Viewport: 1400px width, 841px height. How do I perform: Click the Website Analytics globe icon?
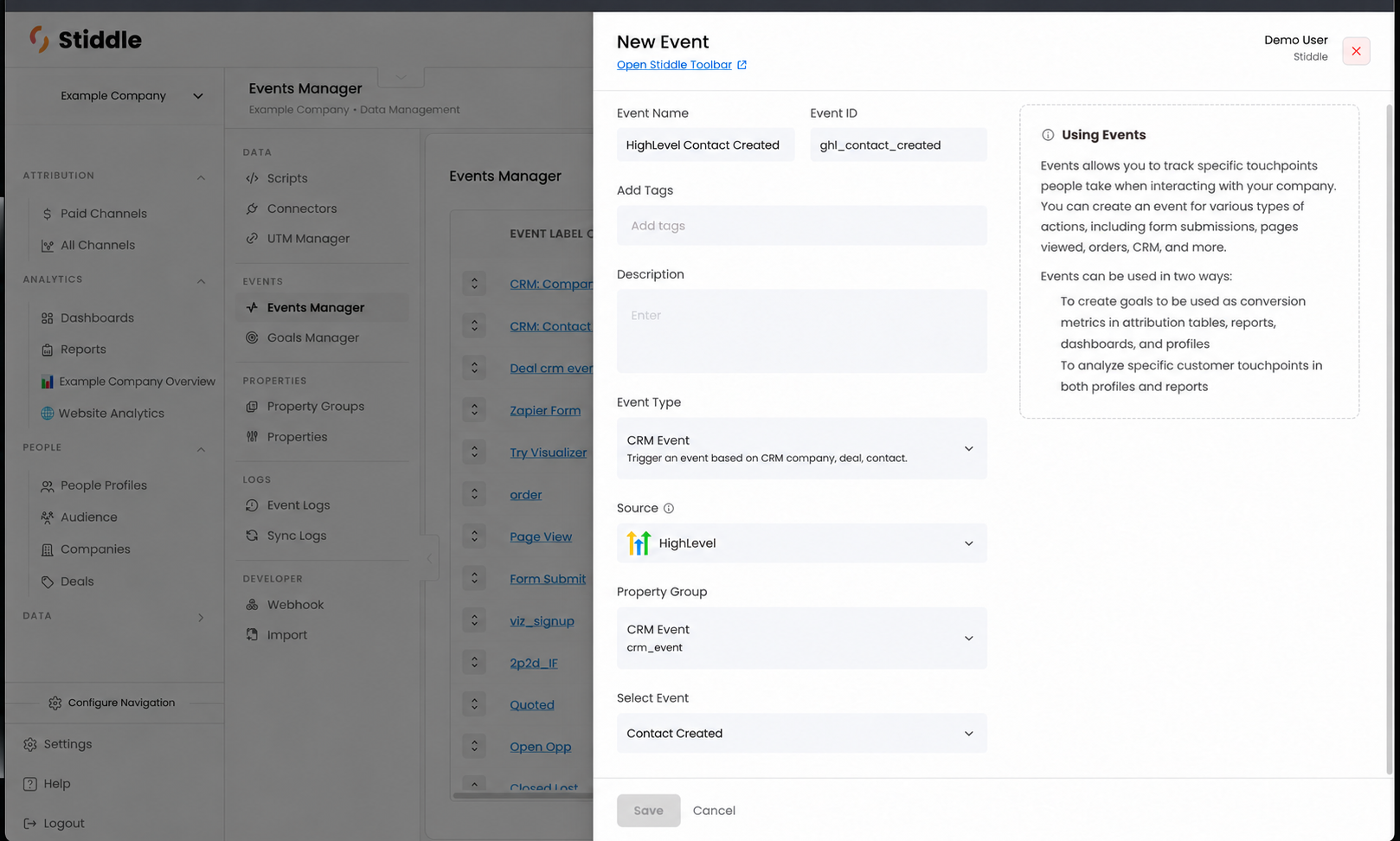(x=48, y=414)
